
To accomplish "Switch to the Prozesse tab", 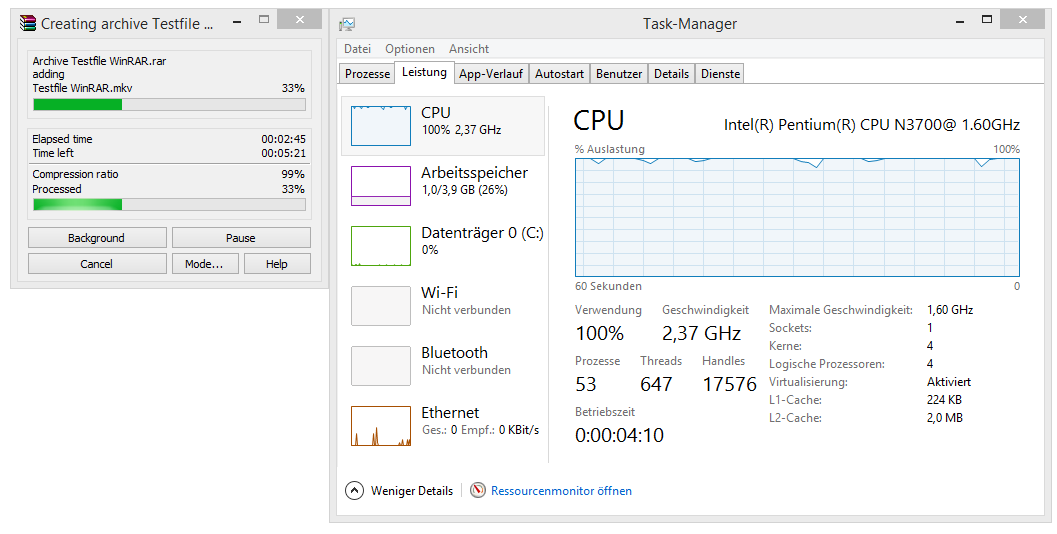I will point(367,73).
